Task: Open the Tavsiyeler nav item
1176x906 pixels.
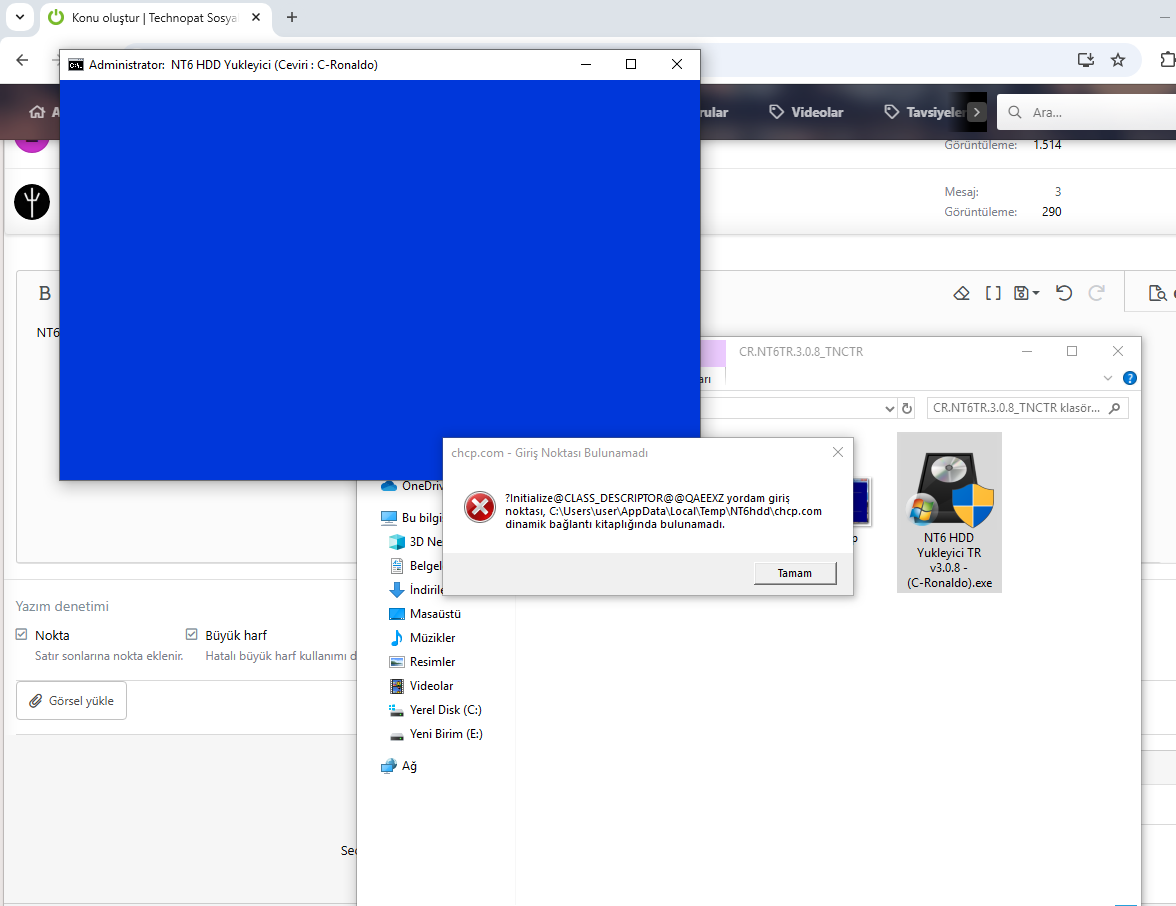Action: tap(924, 112)
